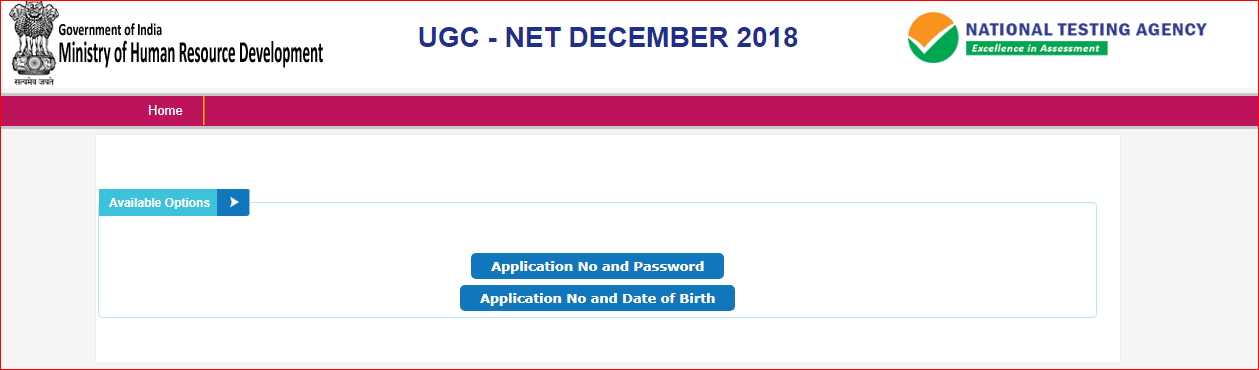1259x370 pixels.
Task: Click the NTA orange-green checkmark logo
Action: pos(932,37)
